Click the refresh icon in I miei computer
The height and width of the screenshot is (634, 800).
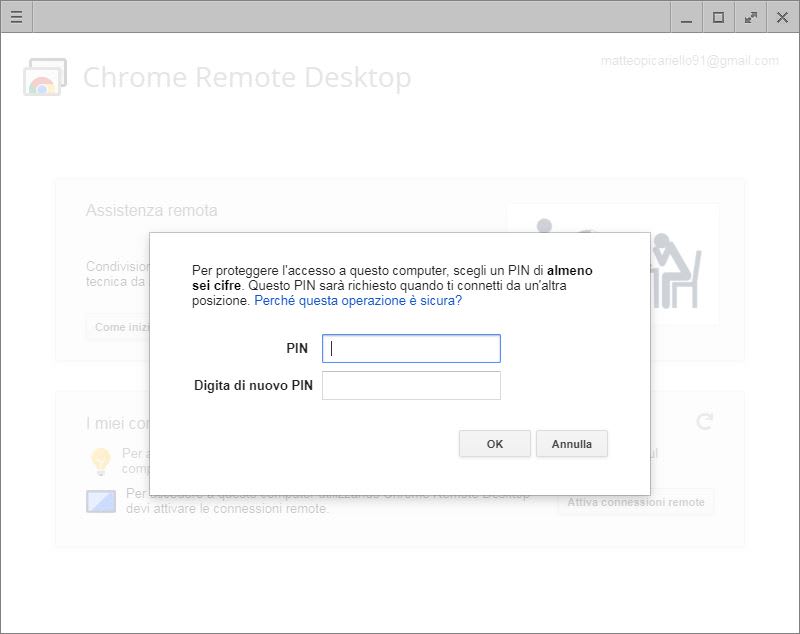pos(704,421)
